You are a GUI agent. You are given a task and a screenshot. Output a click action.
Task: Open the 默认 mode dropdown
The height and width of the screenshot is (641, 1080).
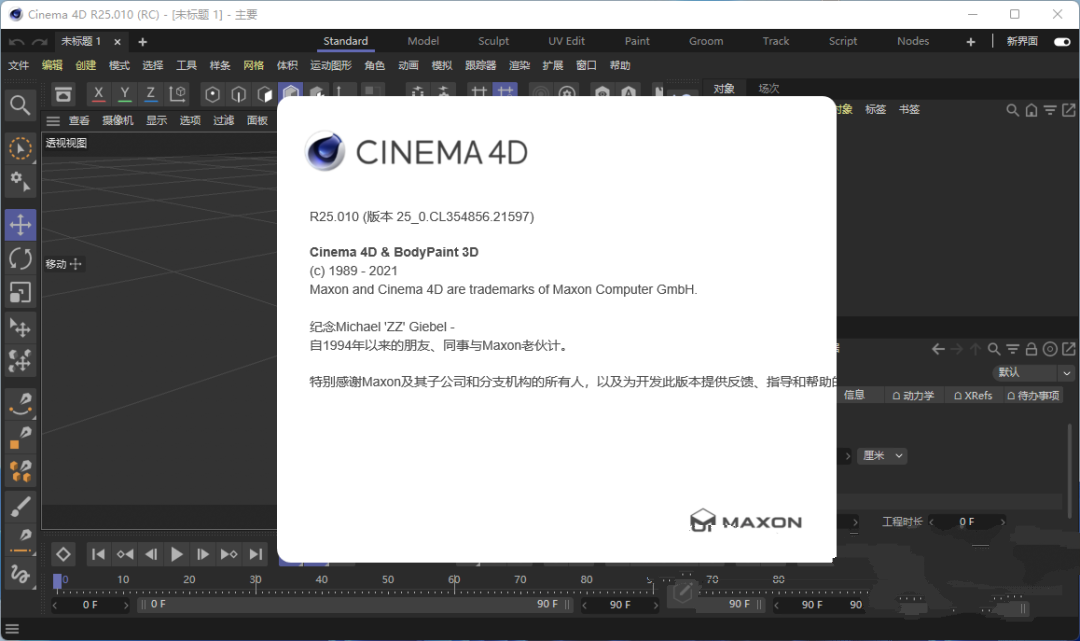[1033, 372]
